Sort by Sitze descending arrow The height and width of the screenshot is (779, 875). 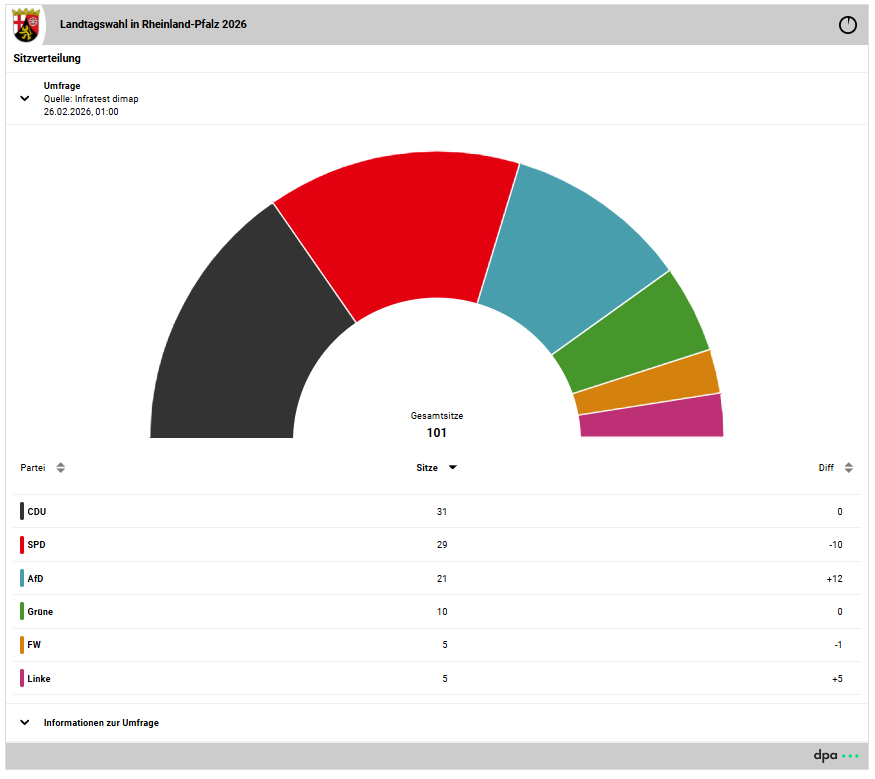click(x=453, y=468)
